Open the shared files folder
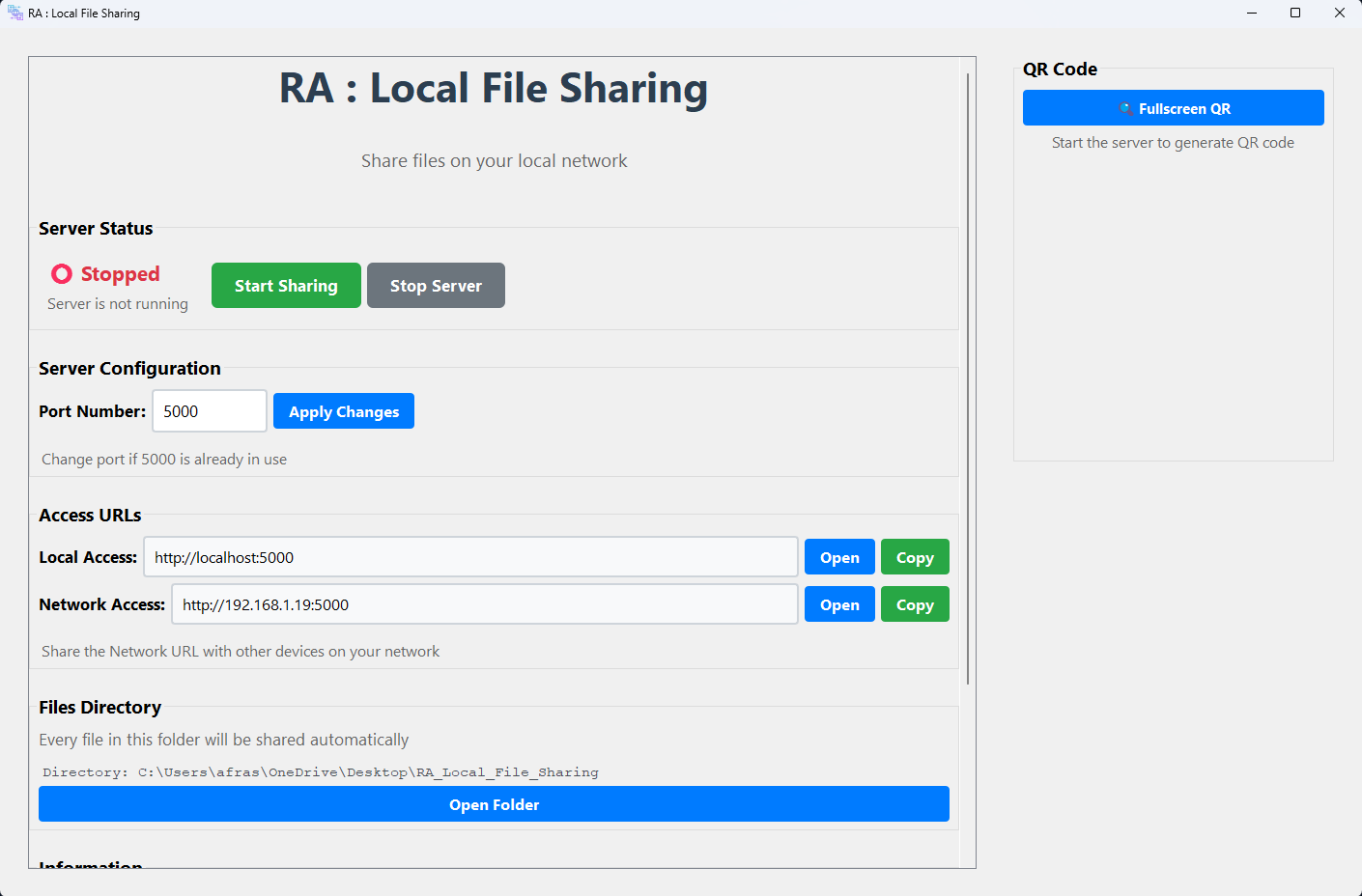This screenshot has width=1362, height=896. point(494,803)
